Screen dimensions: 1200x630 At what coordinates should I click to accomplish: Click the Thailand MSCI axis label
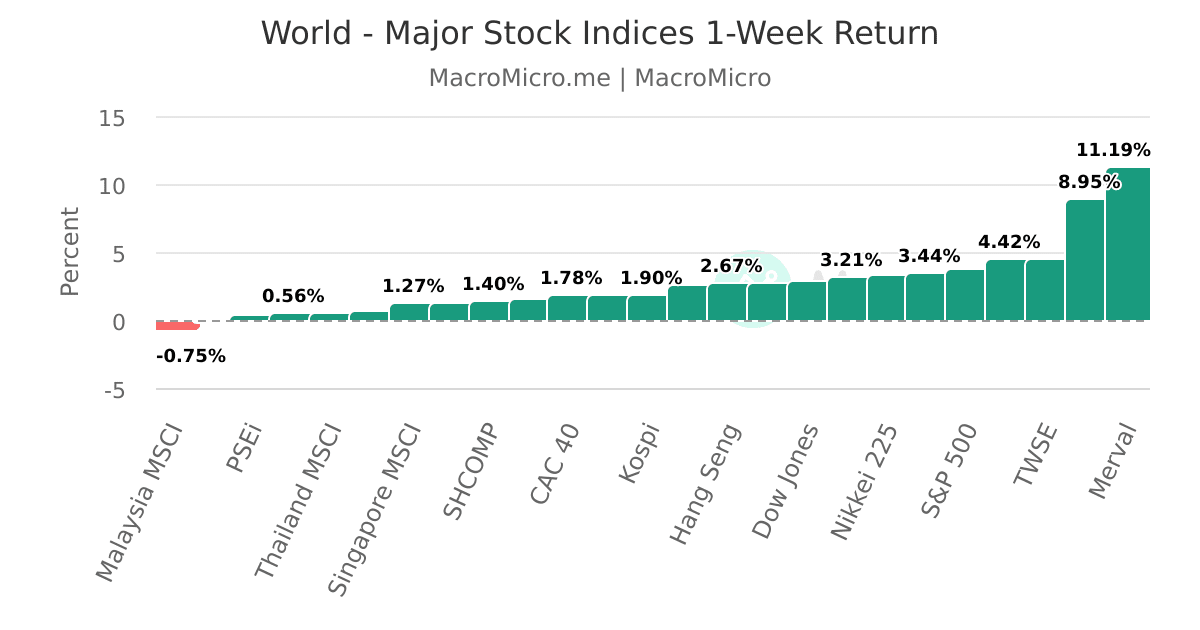(x=298, y=501)
